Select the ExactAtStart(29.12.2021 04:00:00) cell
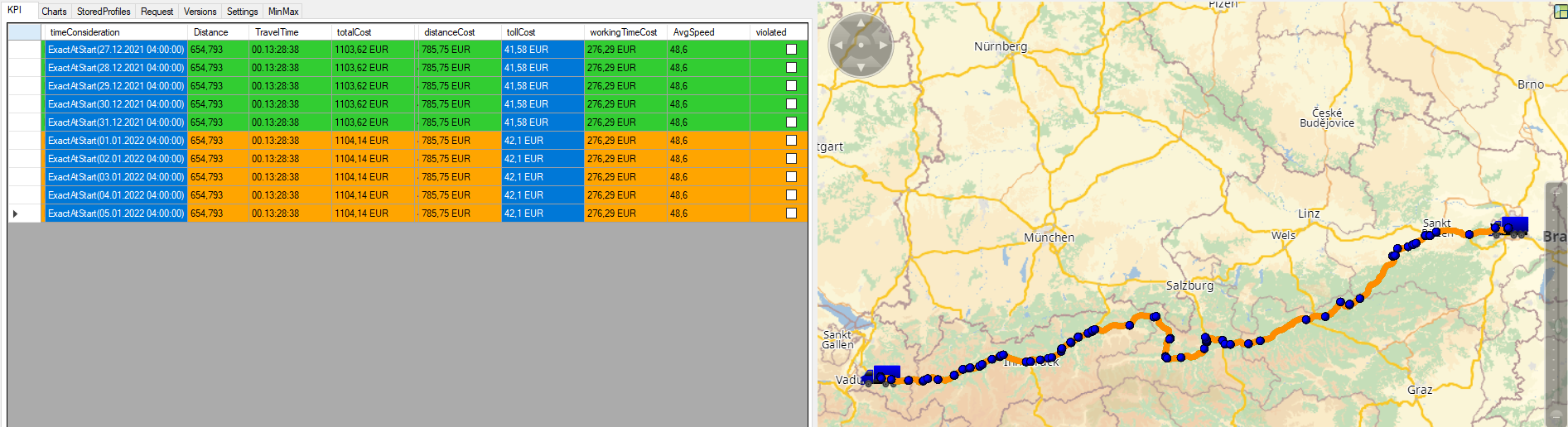Screen dimensions: 1568x427 coord(115,86)
